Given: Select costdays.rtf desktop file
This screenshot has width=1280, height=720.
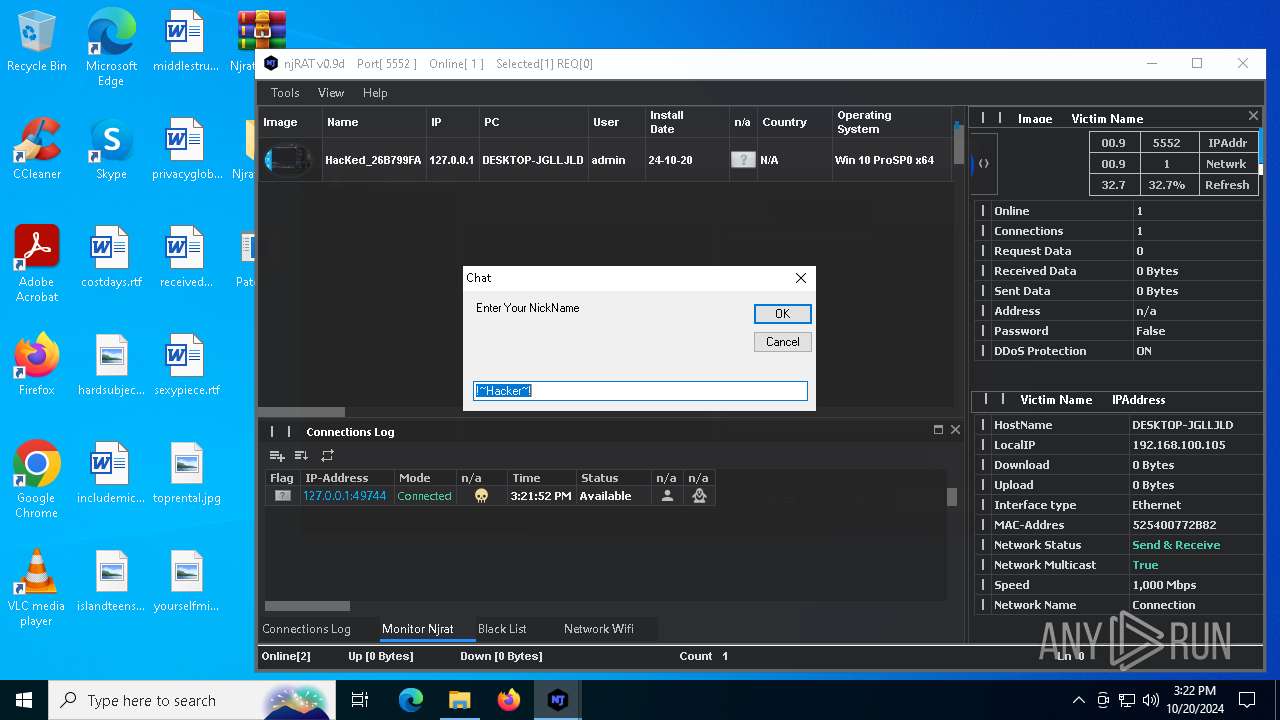Looking at the screenshot, I should coord(111,258).
